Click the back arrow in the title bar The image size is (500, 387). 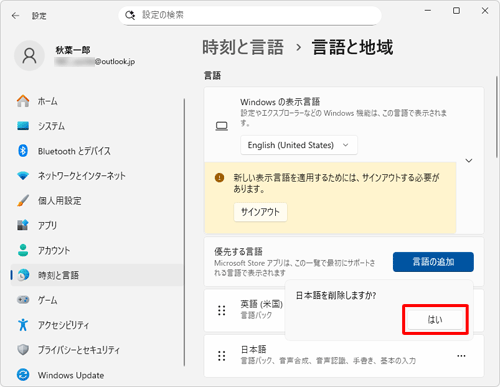[15, 16]
